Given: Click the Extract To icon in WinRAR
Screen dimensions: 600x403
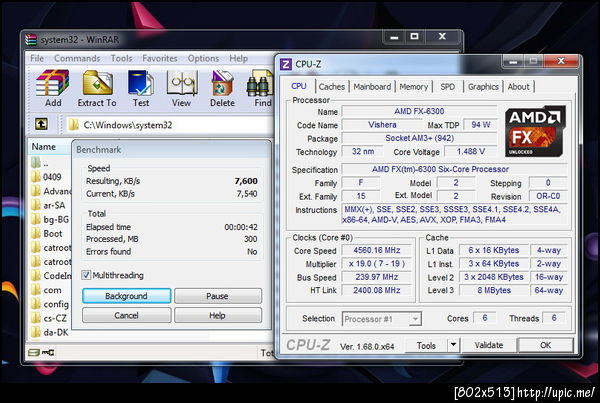Looking at the screenshot, I should [97, 83].
